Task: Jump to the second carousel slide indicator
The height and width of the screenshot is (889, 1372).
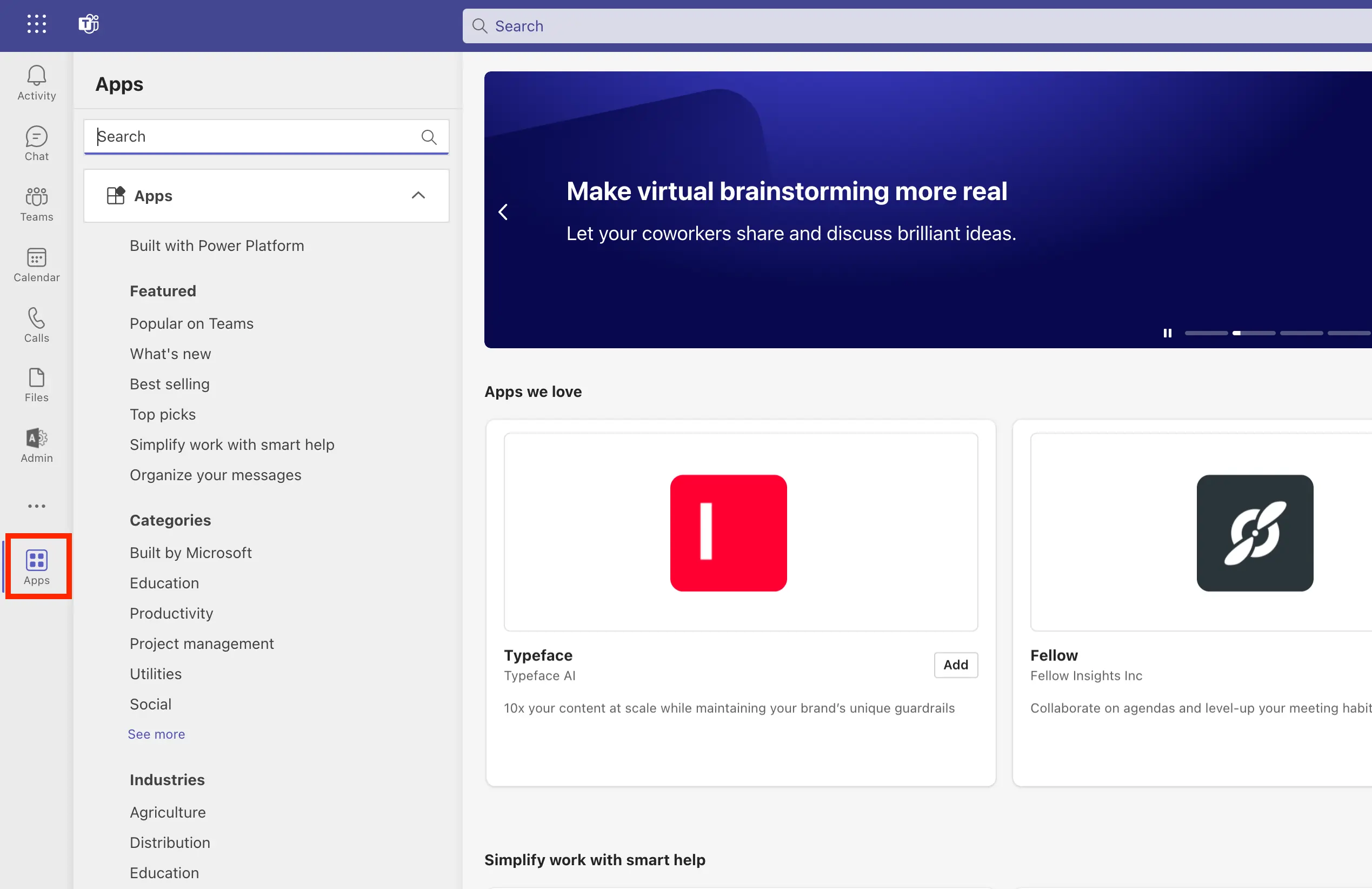Action: pos(1255,333)
